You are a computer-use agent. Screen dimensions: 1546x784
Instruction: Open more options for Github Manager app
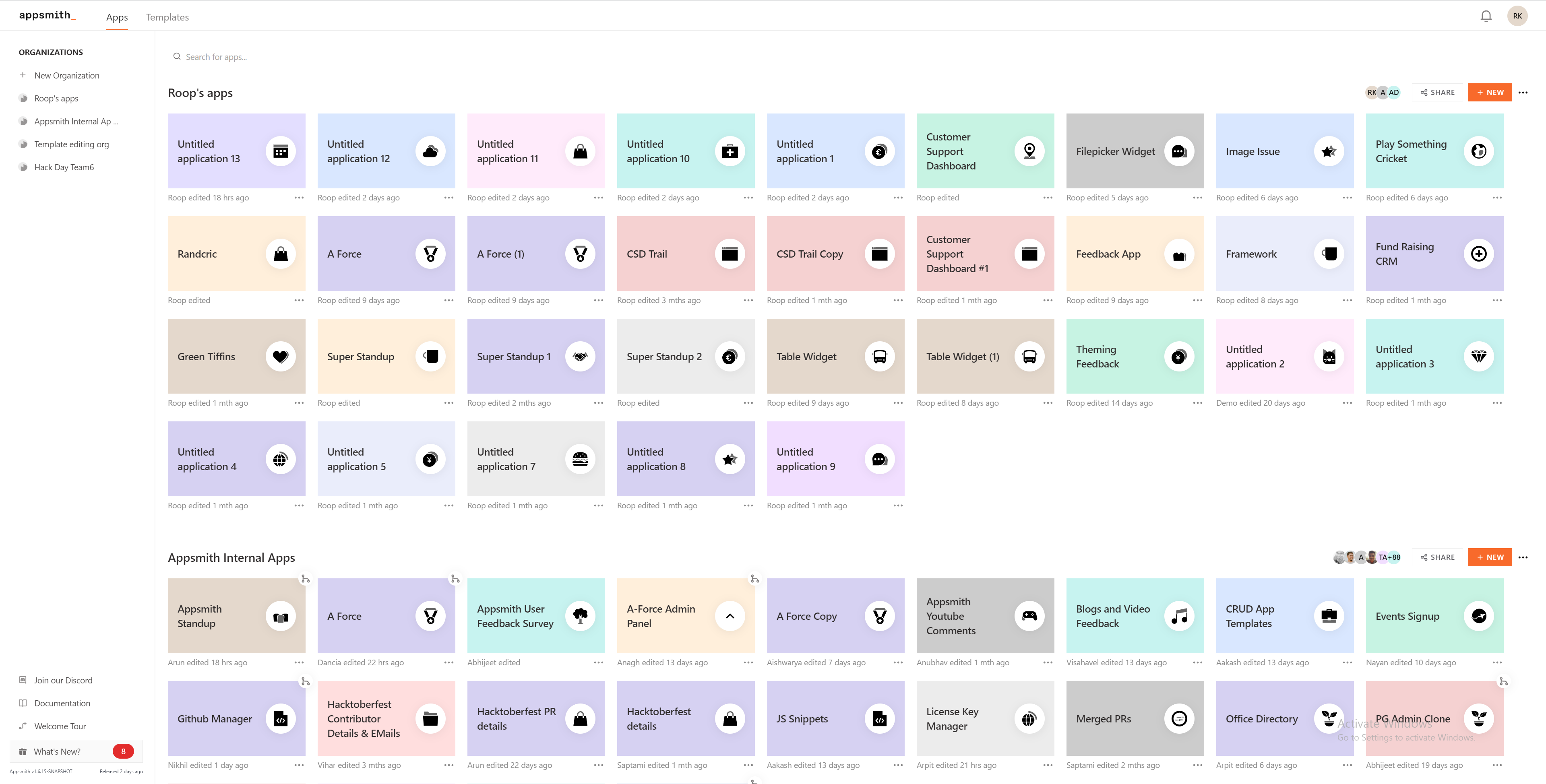tap(298, 765)
